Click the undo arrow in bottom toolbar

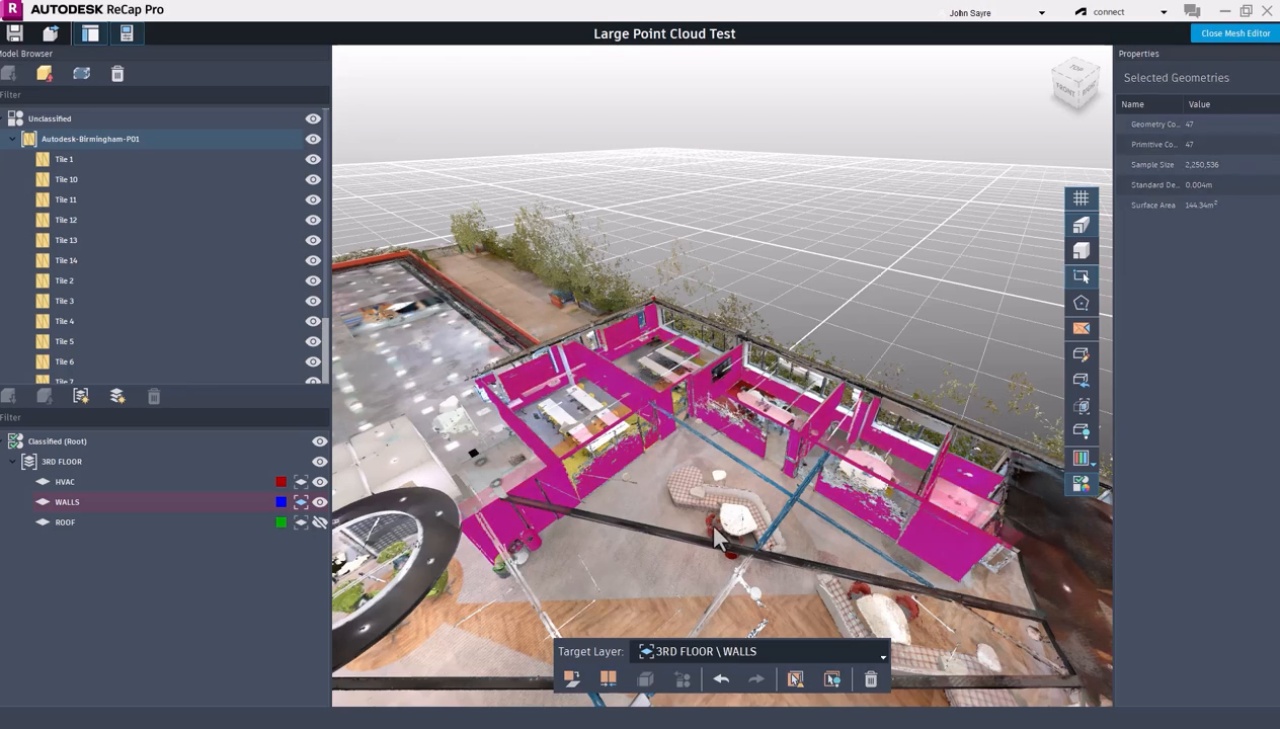click(x=721, y=680)
